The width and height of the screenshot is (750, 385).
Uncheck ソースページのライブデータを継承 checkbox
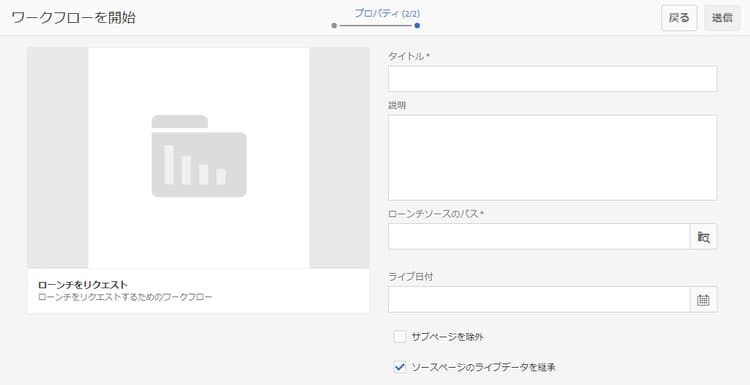tap(399, 367)
